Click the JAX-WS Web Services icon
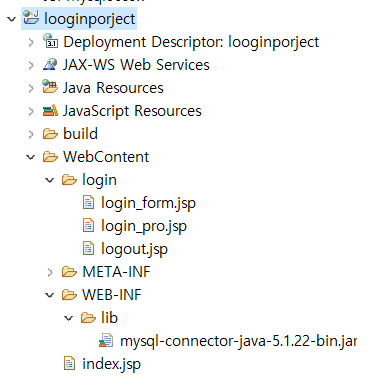 pyautogui.click(x=50, y=64)
